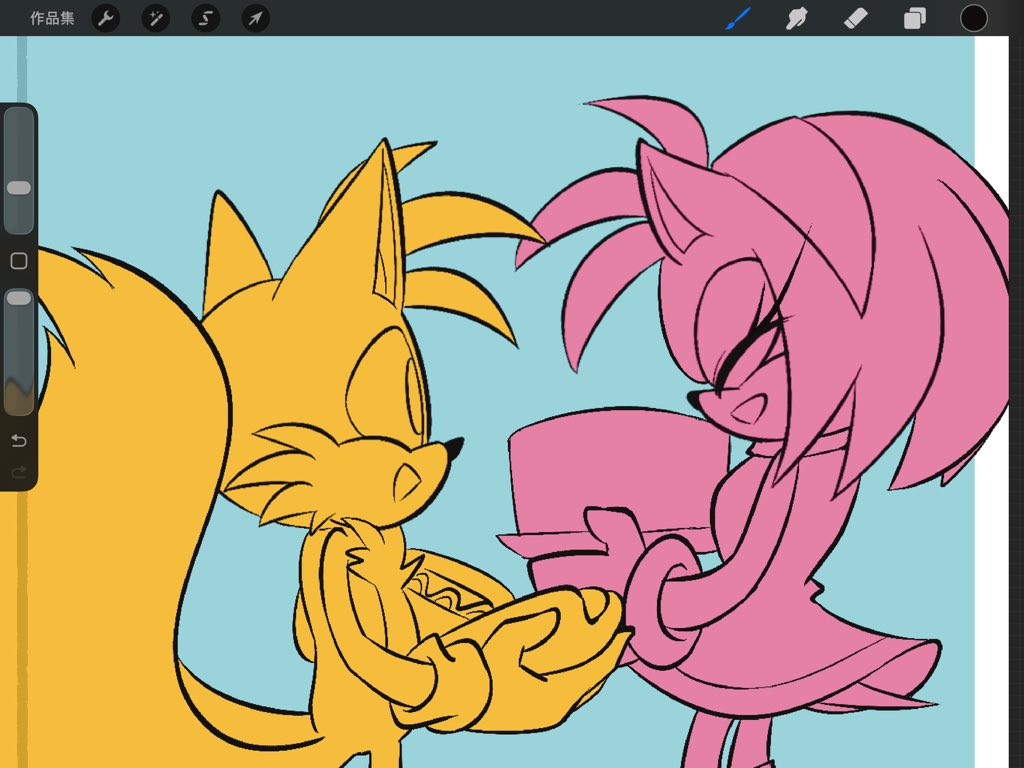Tap the square modify button

tap(19, 261)
